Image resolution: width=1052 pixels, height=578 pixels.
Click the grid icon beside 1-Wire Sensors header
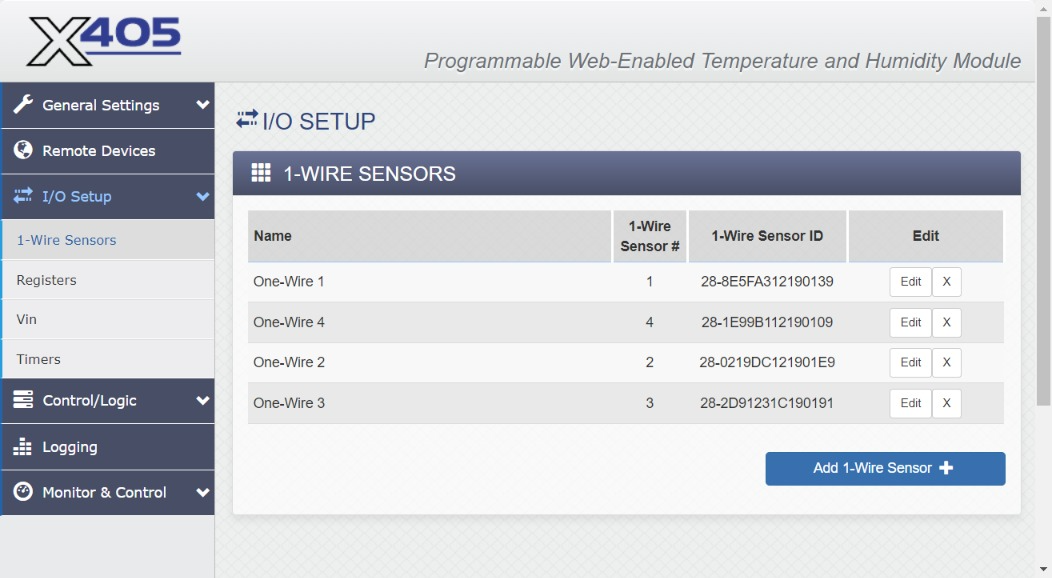point(261,173)
